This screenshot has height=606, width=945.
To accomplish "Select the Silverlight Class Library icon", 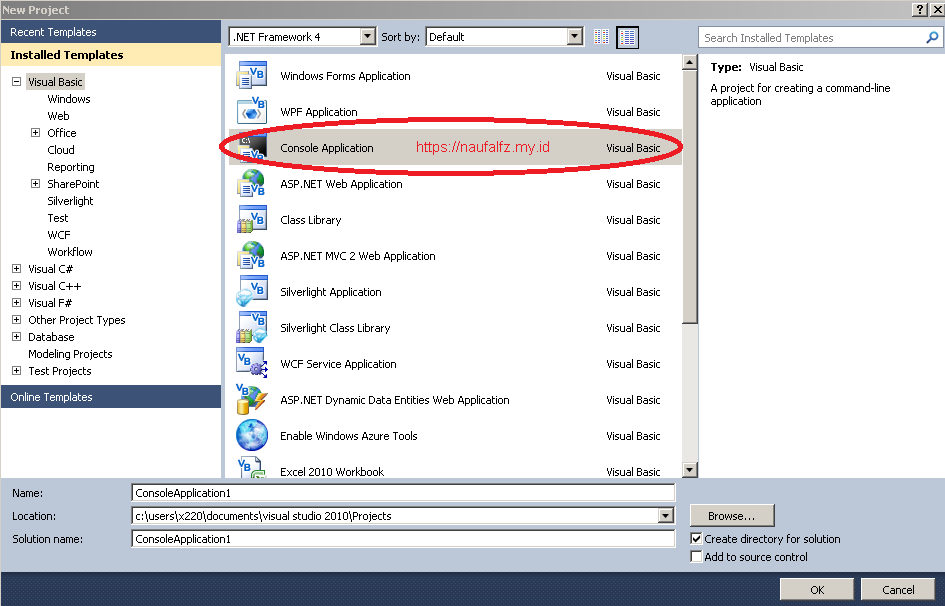I will [252, 328].
